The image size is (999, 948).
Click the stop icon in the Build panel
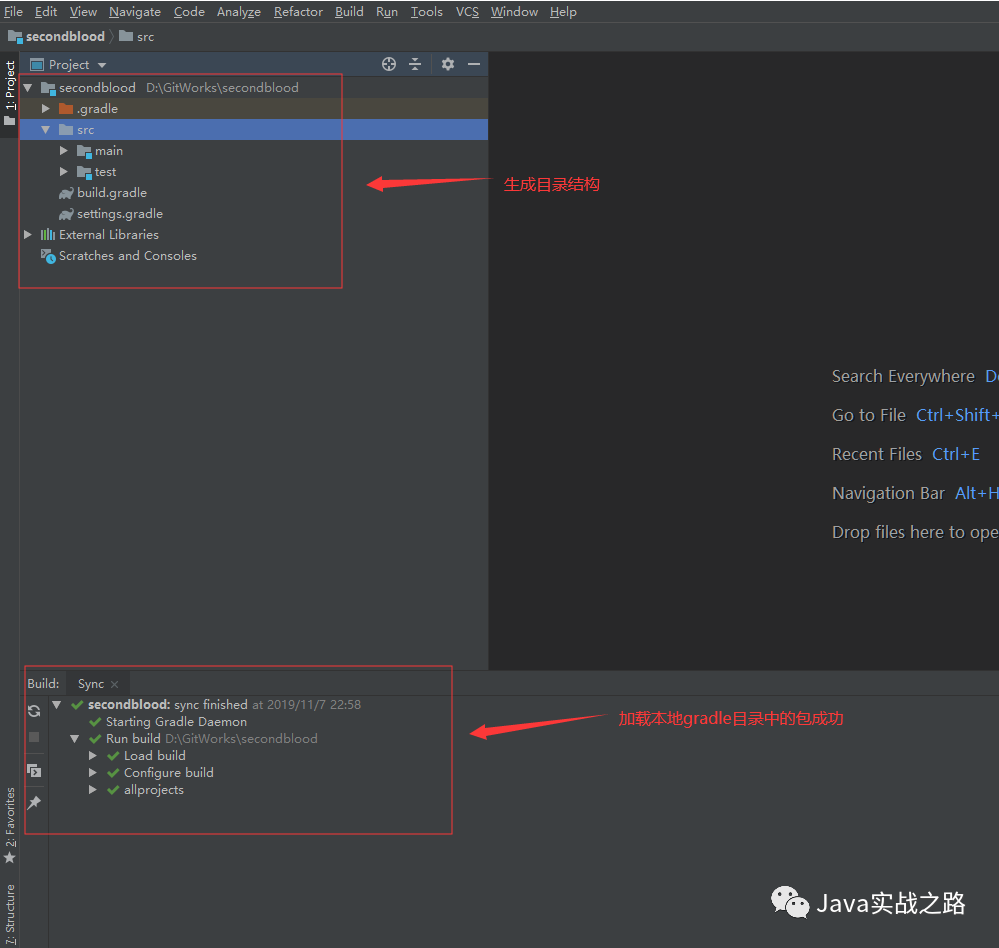tap(34, 737)
